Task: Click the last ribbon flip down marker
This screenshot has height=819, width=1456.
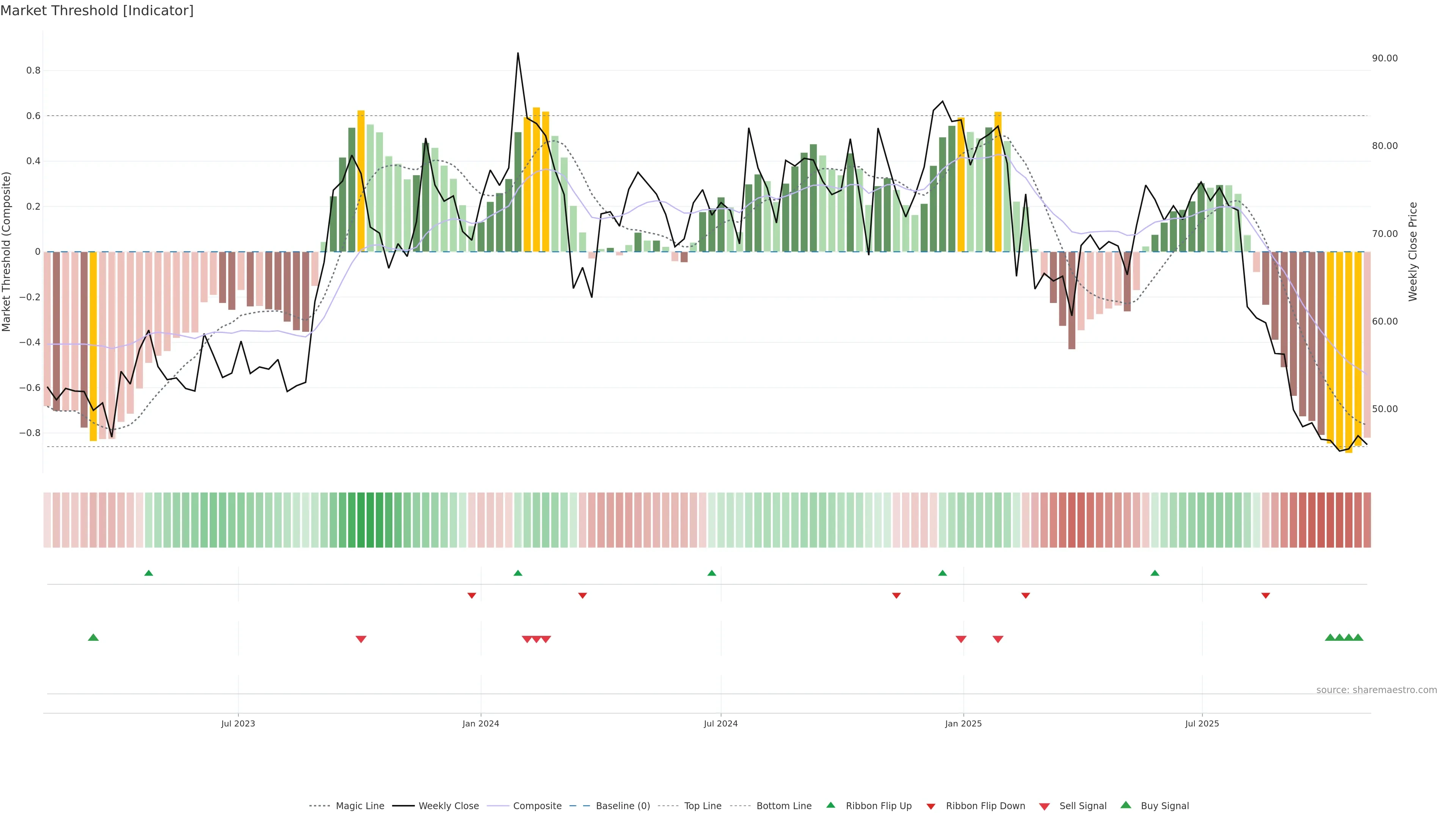Action: point(1266,596)
